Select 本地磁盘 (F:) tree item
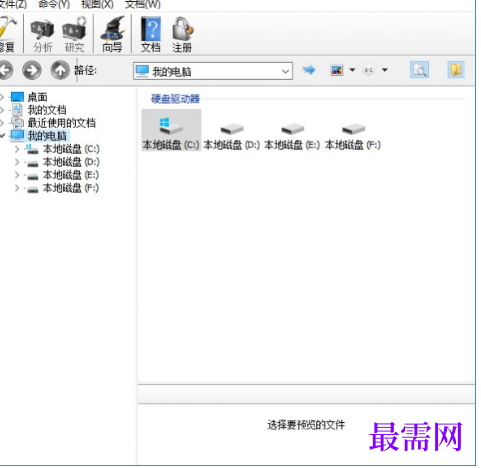 [71, 188]
